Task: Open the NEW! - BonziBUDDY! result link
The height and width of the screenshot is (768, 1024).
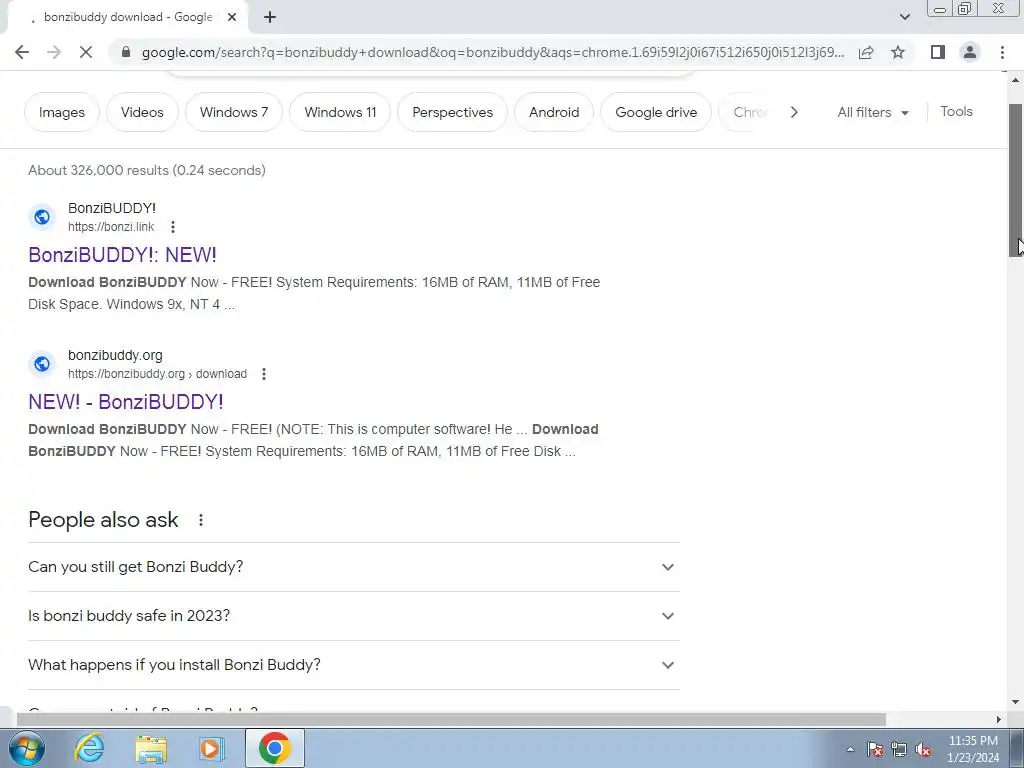Action: 125,402
